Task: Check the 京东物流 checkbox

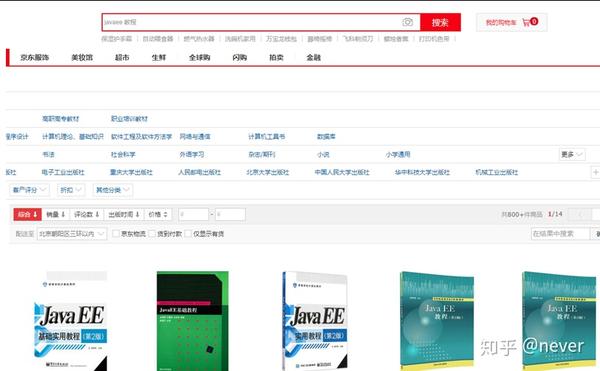Action: coord(116,233)
